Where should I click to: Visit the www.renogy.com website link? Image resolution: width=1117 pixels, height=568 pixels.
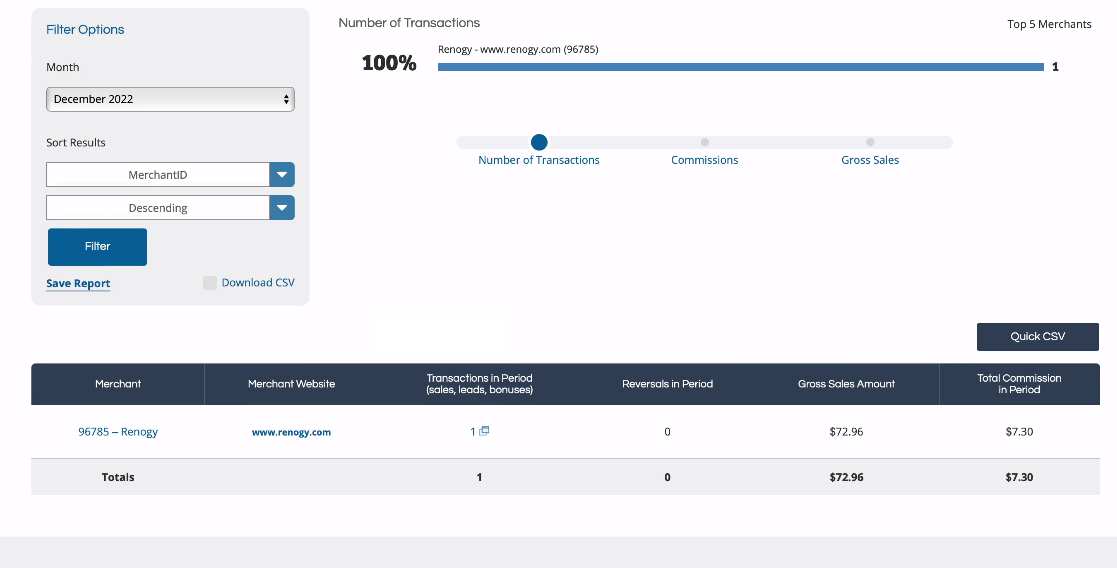coord(291,432)
